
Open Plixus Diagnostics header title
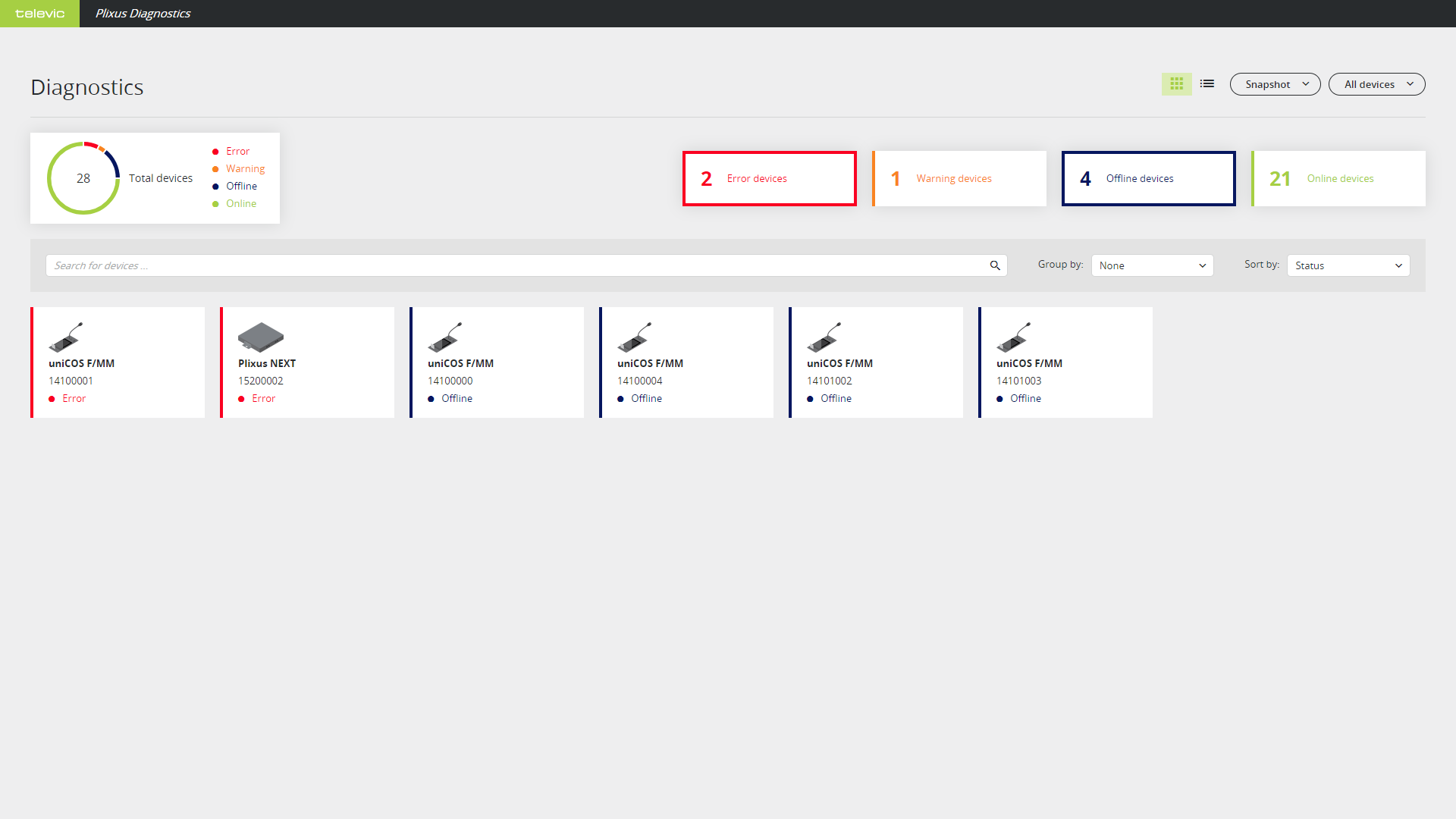coord(143,14)
